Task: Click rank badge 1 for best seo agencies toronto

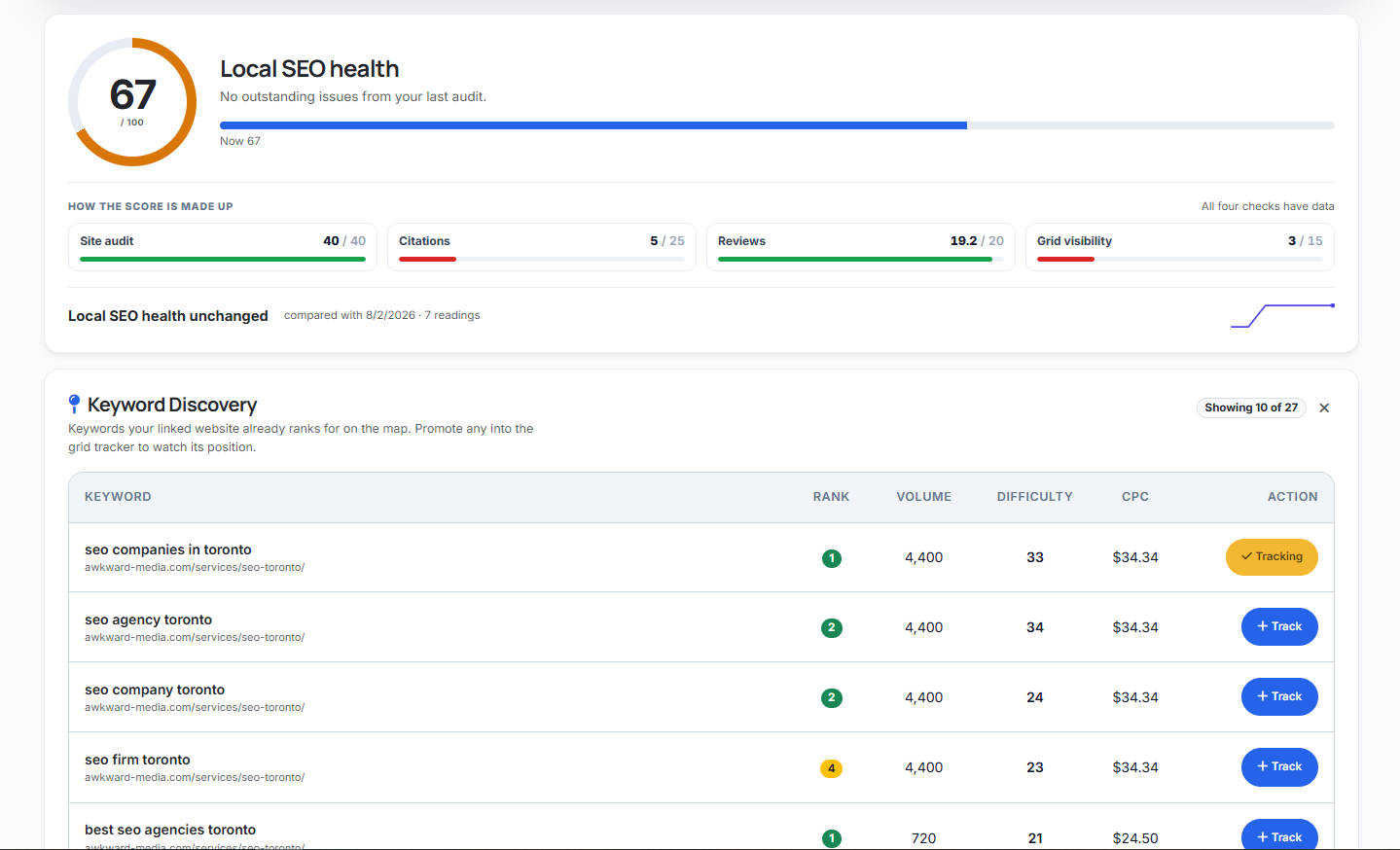Action: point(831,838)
